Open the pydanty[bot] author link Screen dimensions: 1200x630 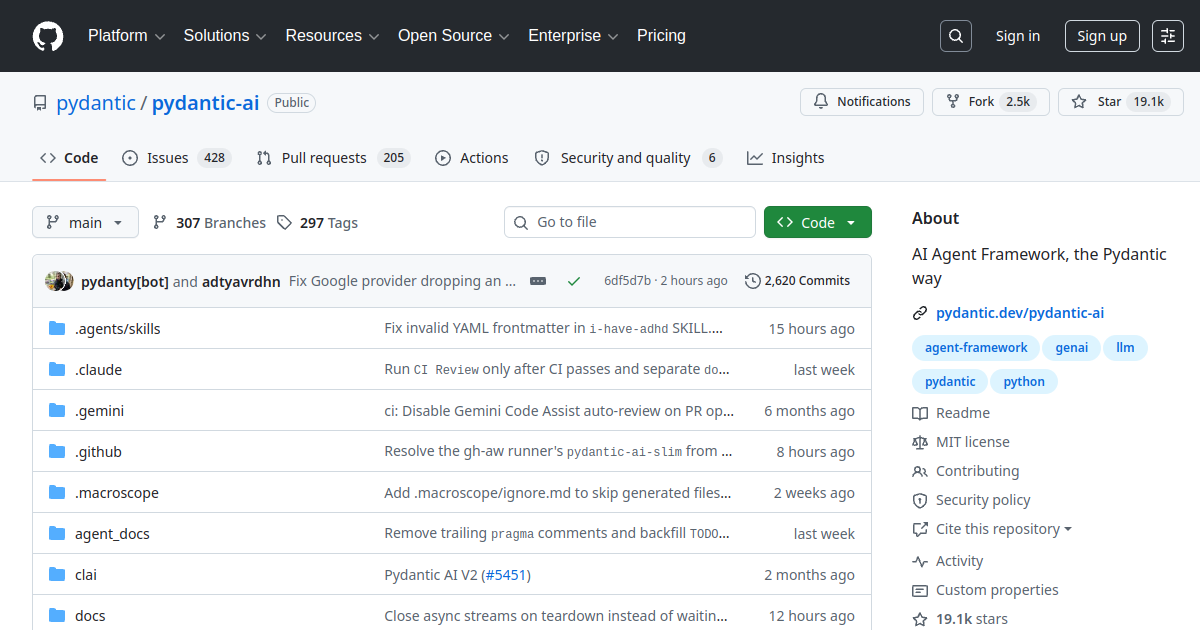click(x=125, y=281)
